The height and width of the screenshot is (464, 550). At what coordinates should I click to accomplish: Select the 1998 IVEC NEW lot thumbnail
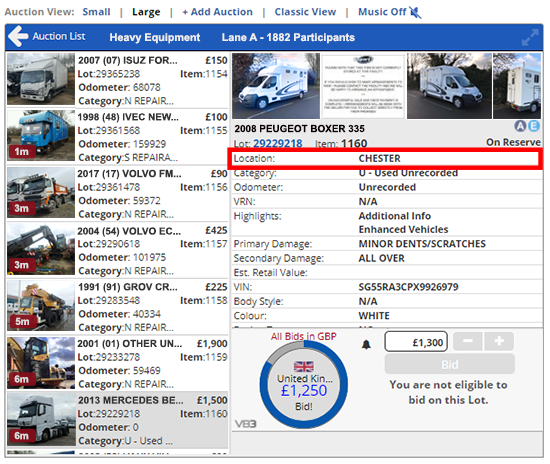tap(41, 135)
